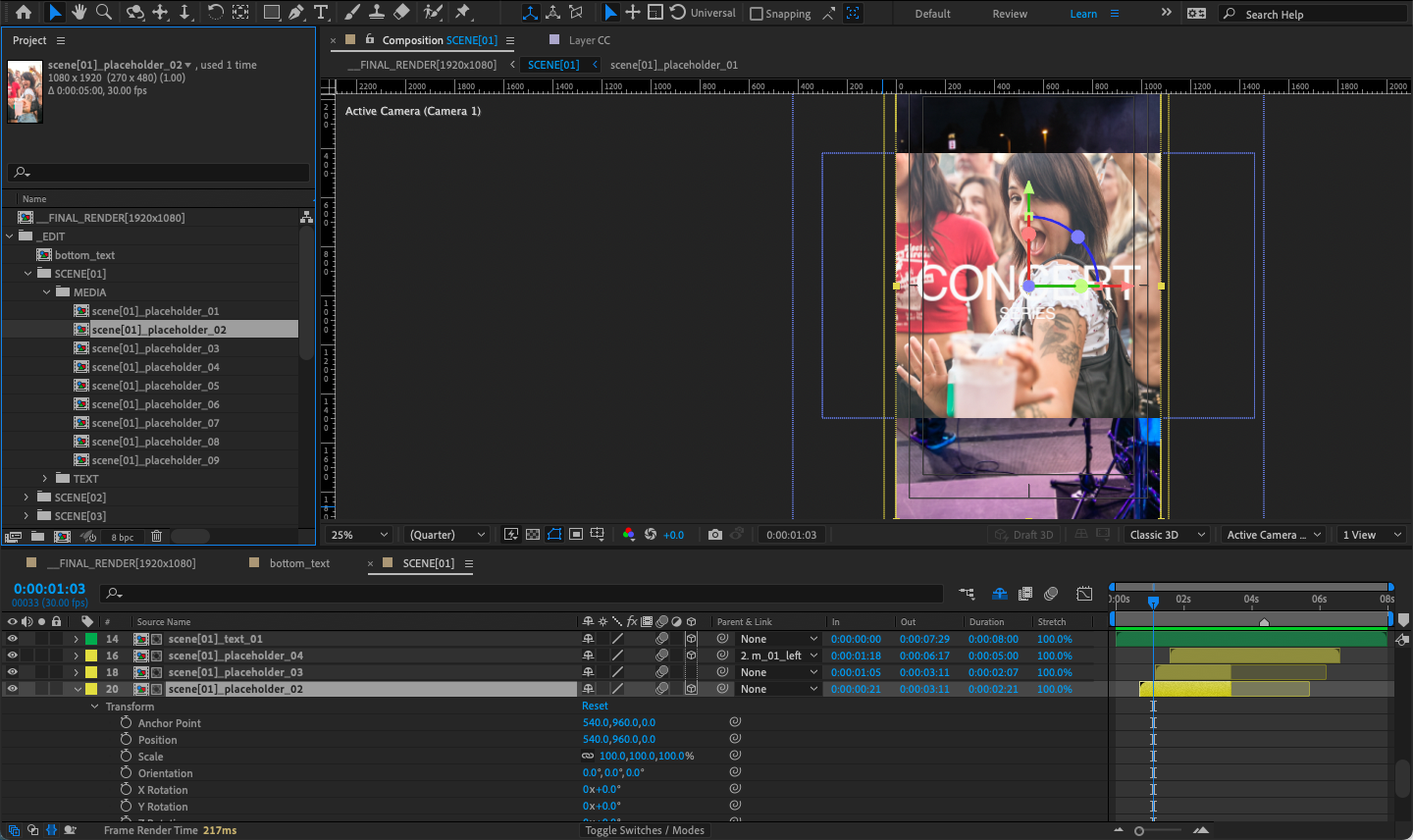Open the Active Camera view dropdown

[x=1274, y=534]
